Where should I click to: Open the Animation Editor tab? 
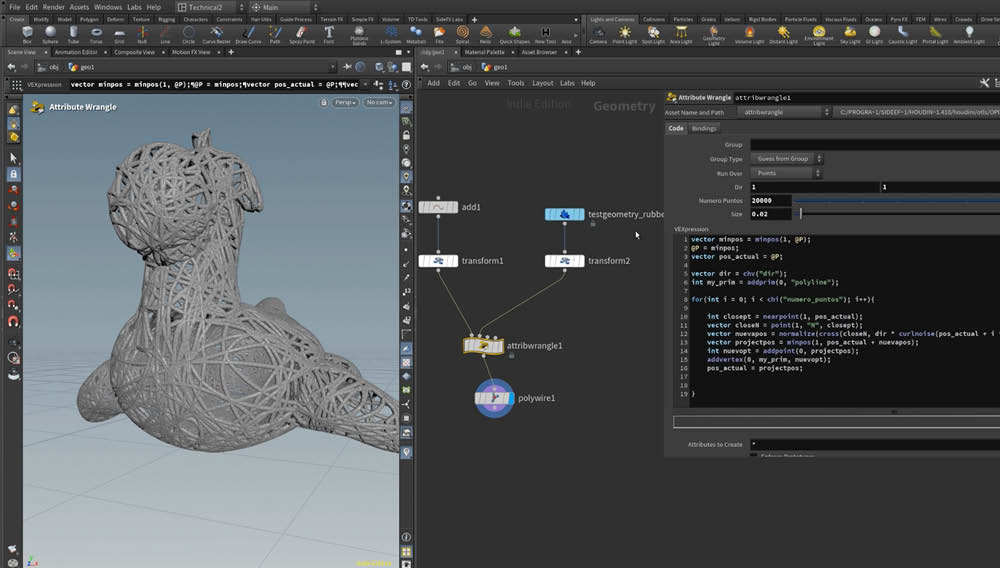coord(76,52)
